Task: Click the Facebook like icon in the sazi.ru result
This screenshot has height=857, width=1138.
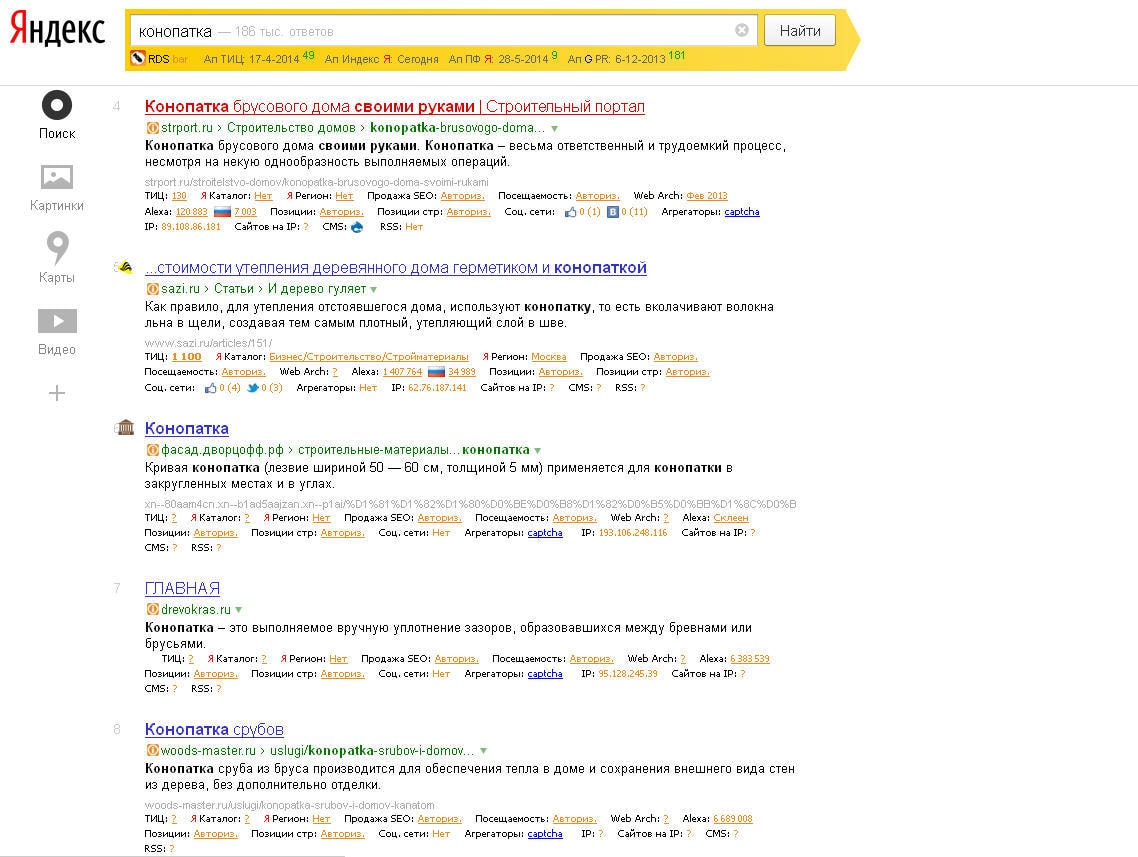Action: (210, 388)
